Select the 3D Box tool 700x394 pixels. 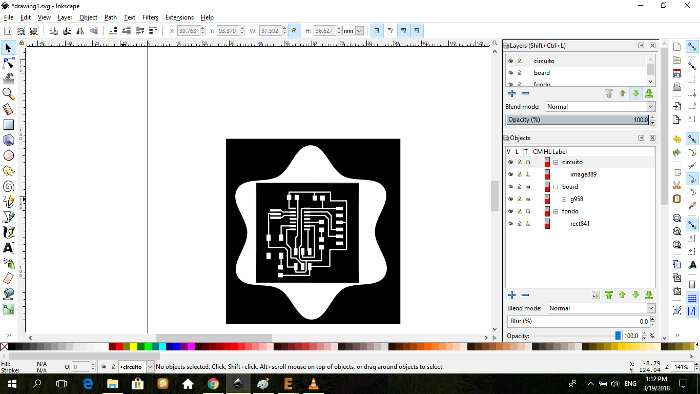point(8,140)
